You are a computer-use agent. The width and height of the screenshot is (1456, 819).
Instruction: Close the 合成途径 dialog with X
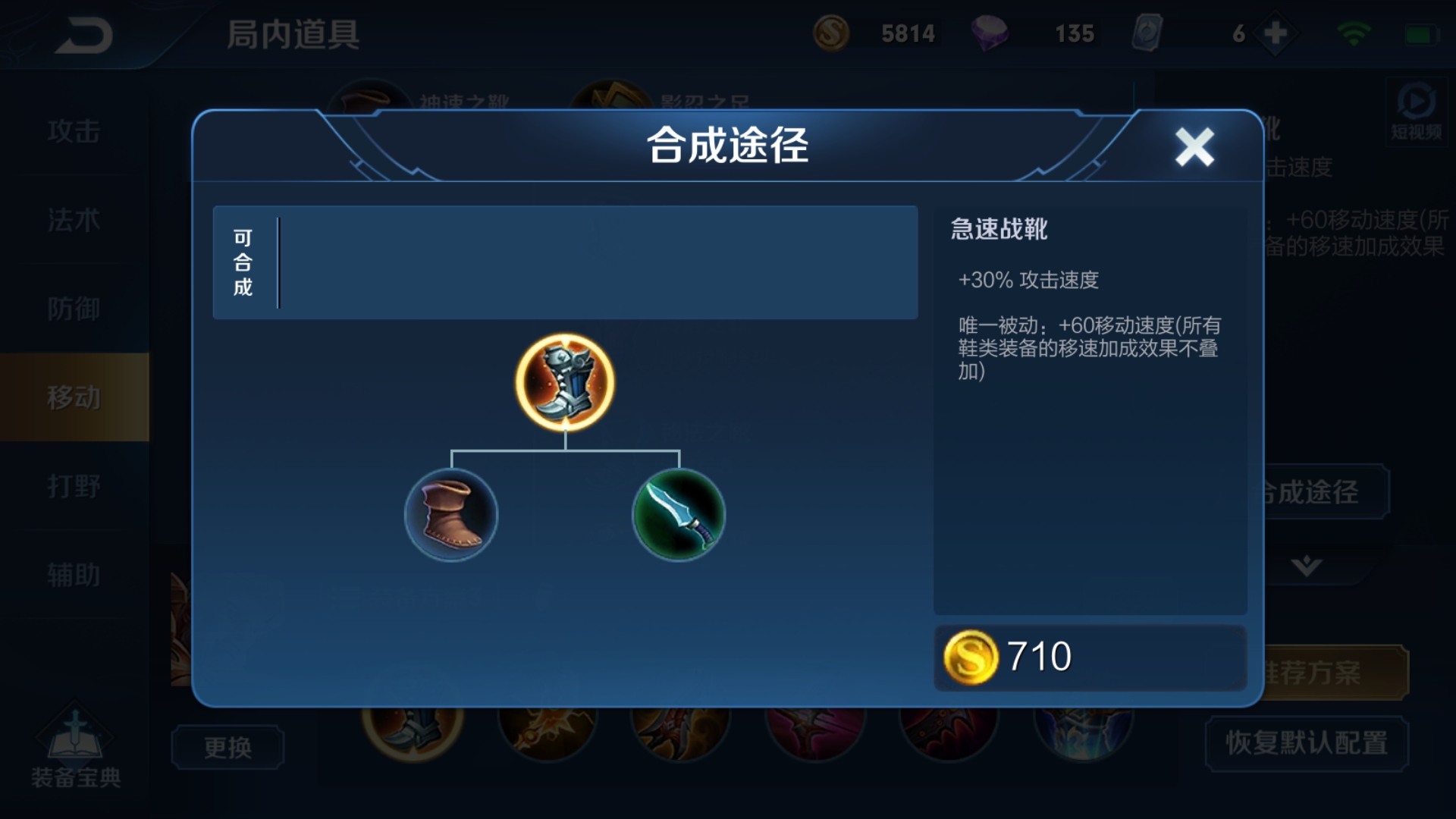click(x=1194, y=146)
